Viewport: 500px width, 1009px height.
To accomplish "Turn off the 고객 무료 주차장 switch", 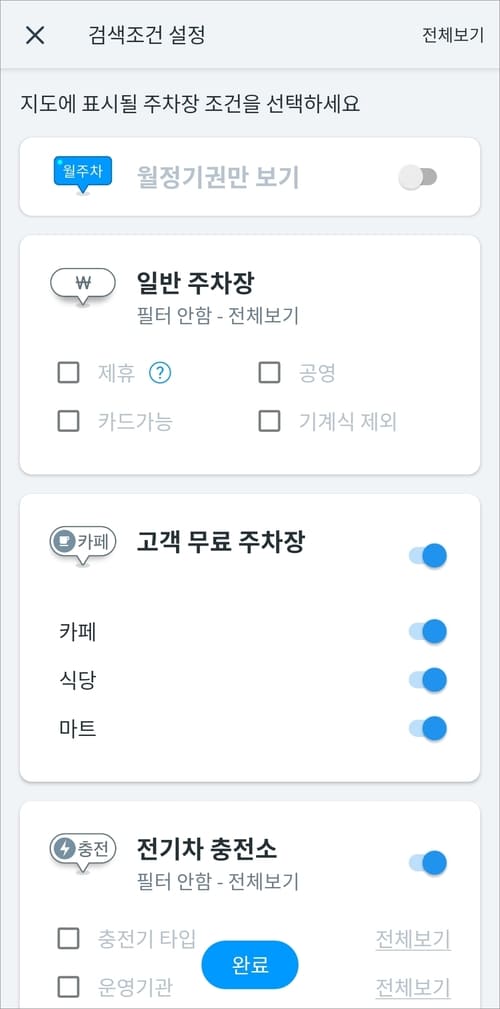I will [427, 555].
